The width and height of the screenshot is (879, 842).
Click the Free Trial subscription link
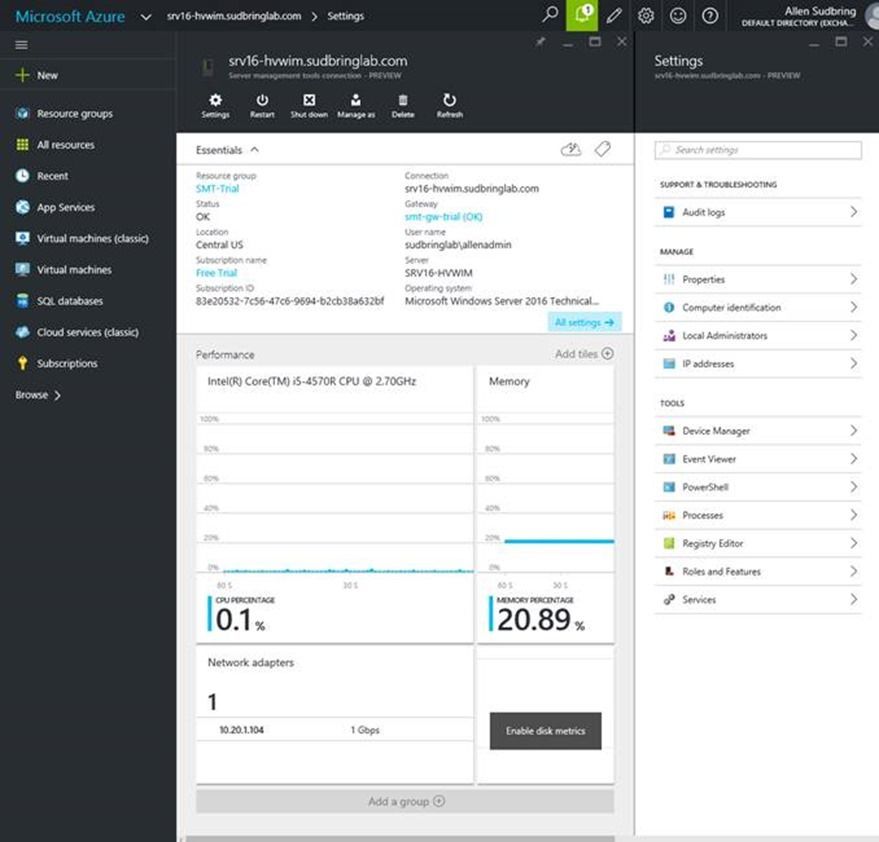(216, 272)
